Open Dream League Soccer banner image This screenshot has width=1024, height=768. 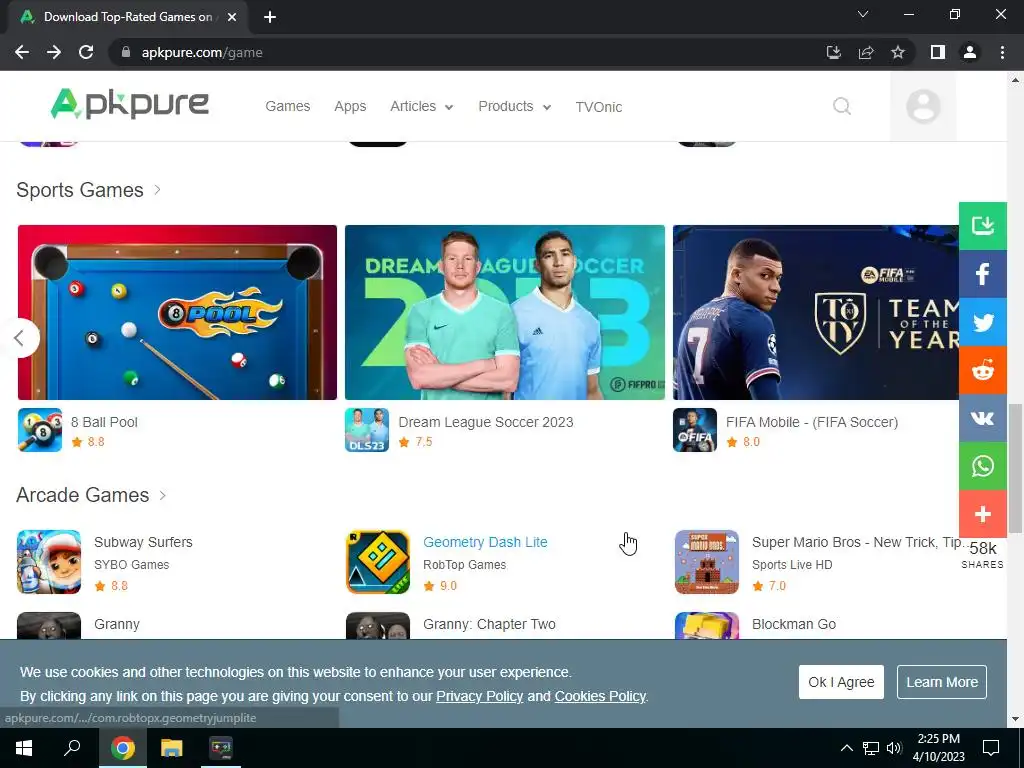coord(505,312)
